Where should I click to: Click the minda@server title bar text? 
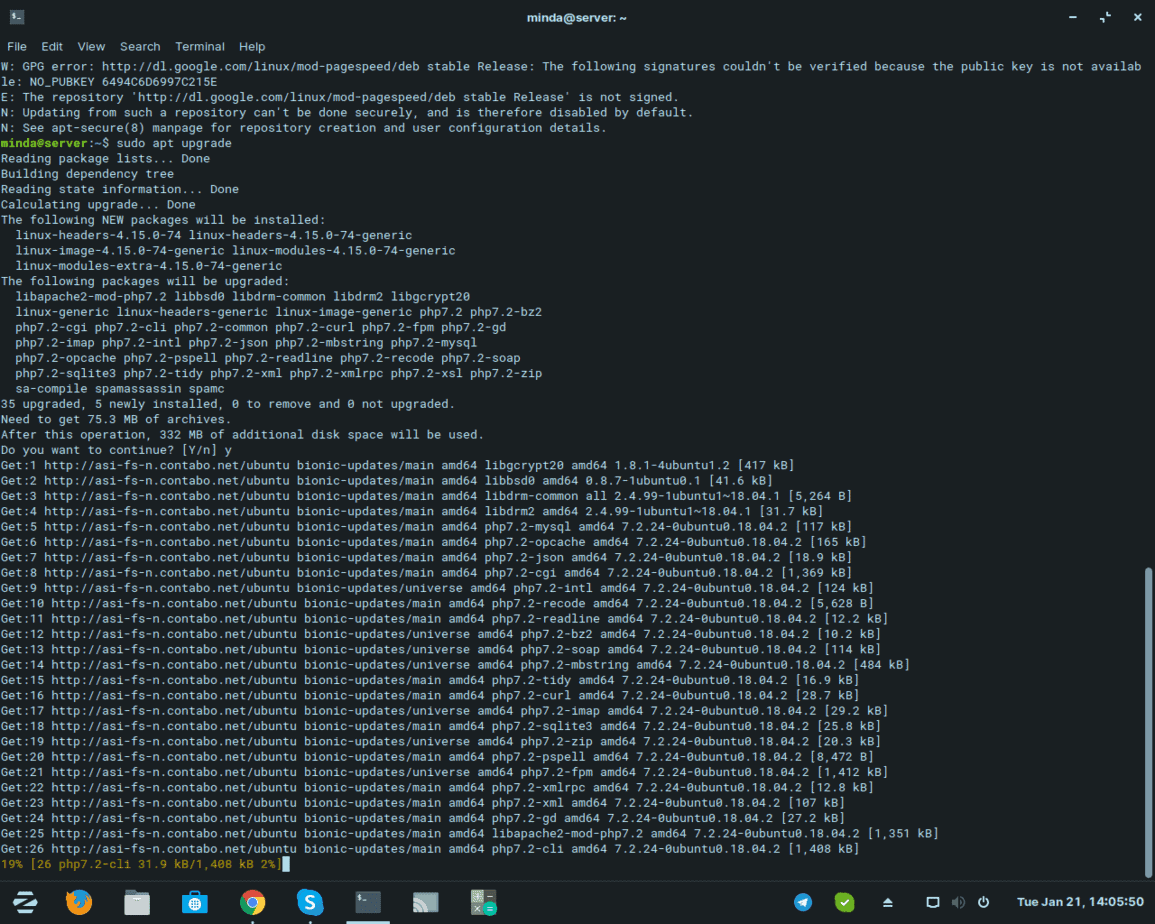(x=577, y=18)
